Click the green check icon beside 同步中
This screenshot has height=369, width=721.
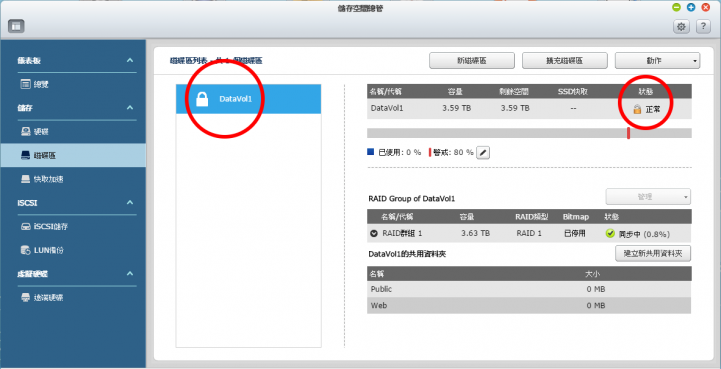[610, 234]
